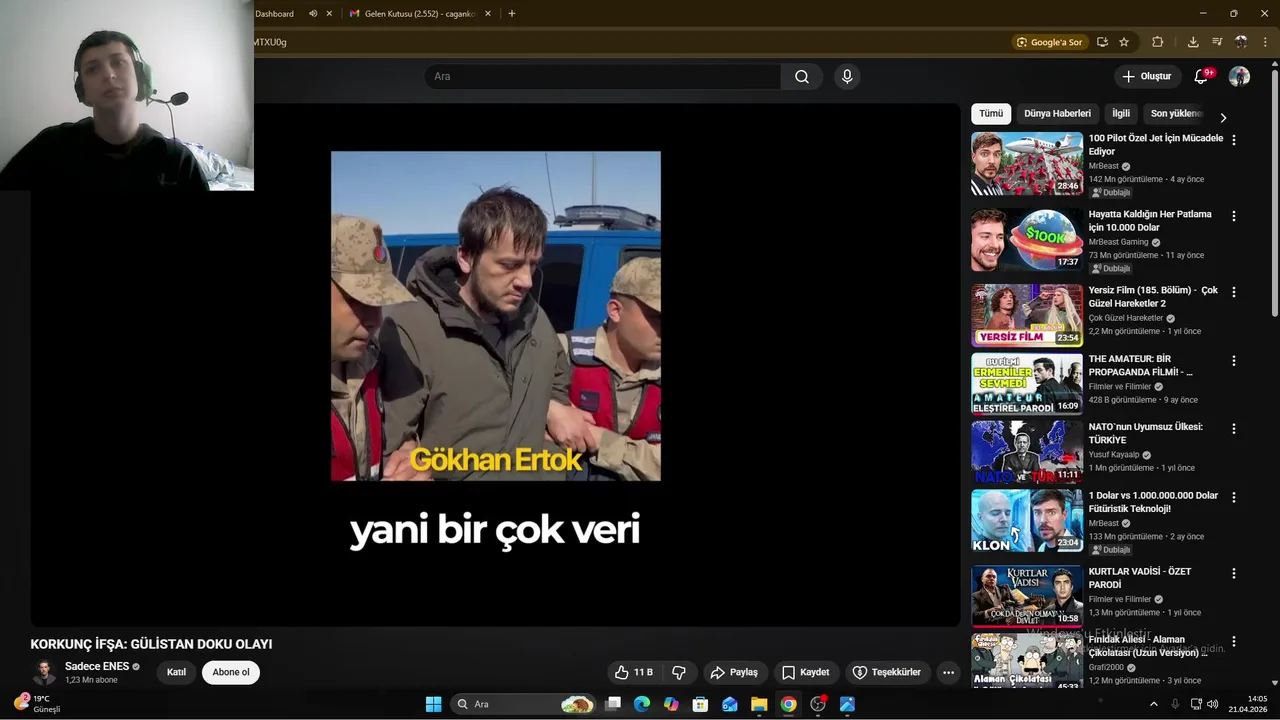Open options menu for Hayatta Kaldığın Her Patlama video
Screen dimensions: 1280x720
pos(1233,216)
